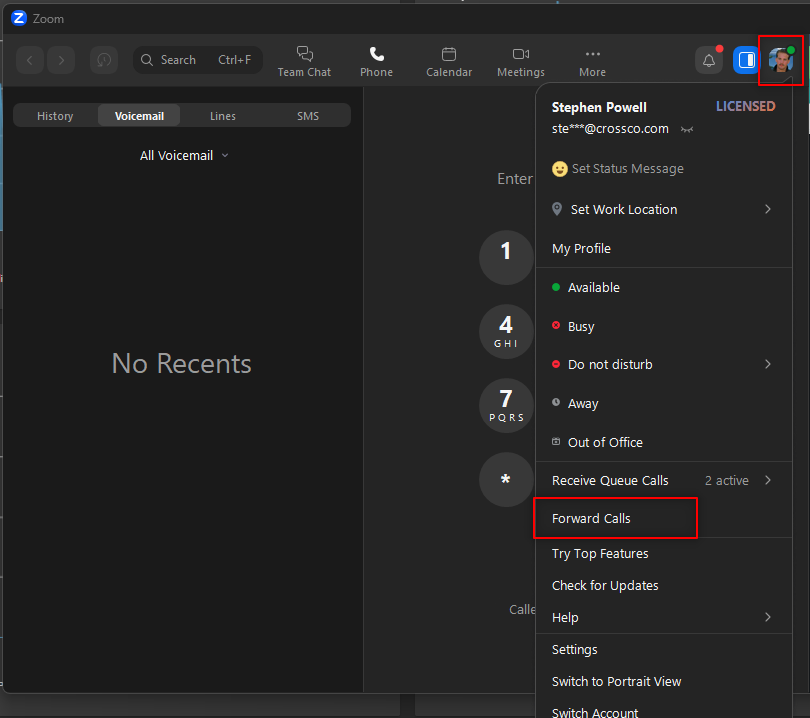810x718 pixels.
Task: Open the Meetings camera icon
Action: pos(521,54)
